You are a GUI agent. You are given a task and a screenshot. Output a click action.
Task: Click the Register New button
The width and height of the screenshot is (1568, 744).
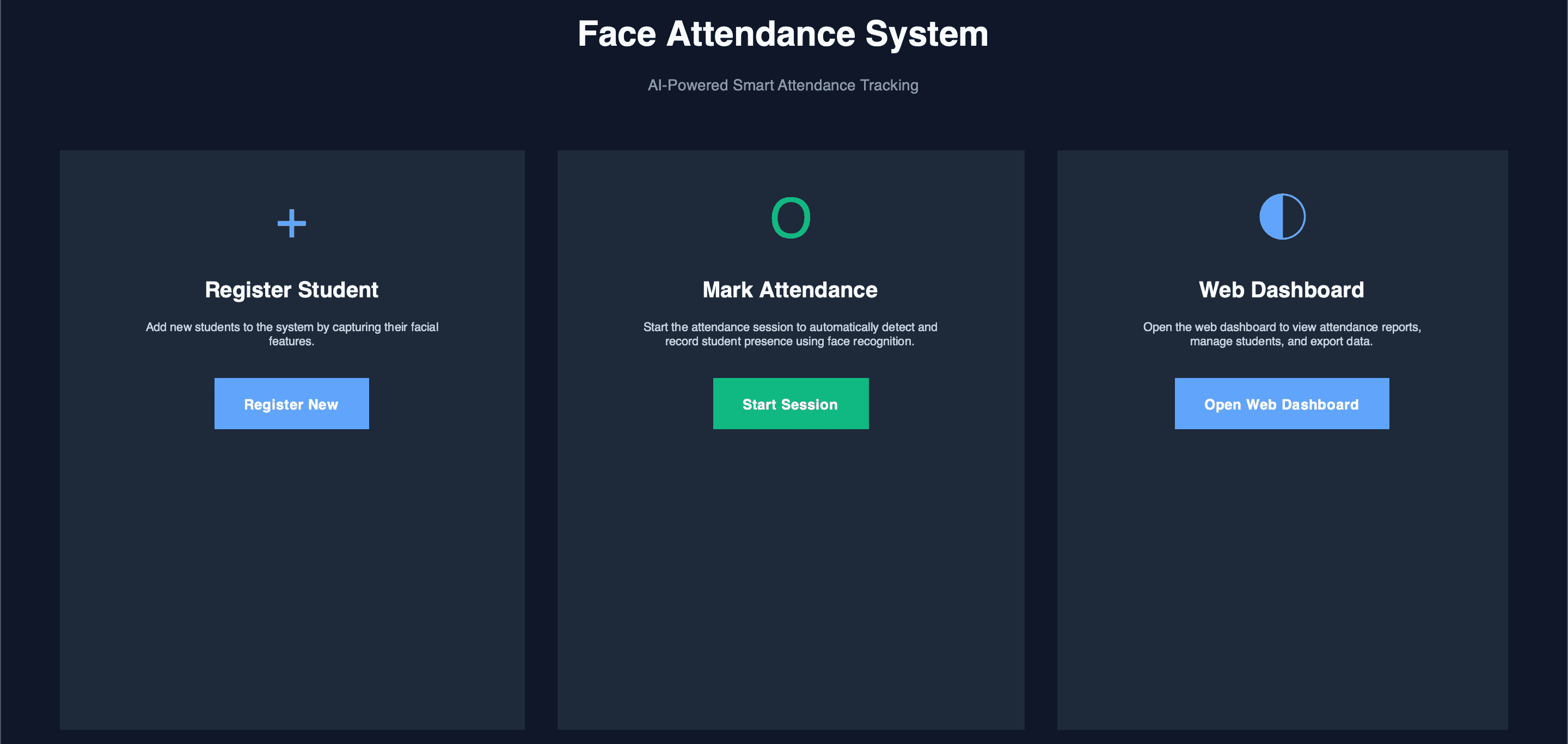(x=291, y=403)
